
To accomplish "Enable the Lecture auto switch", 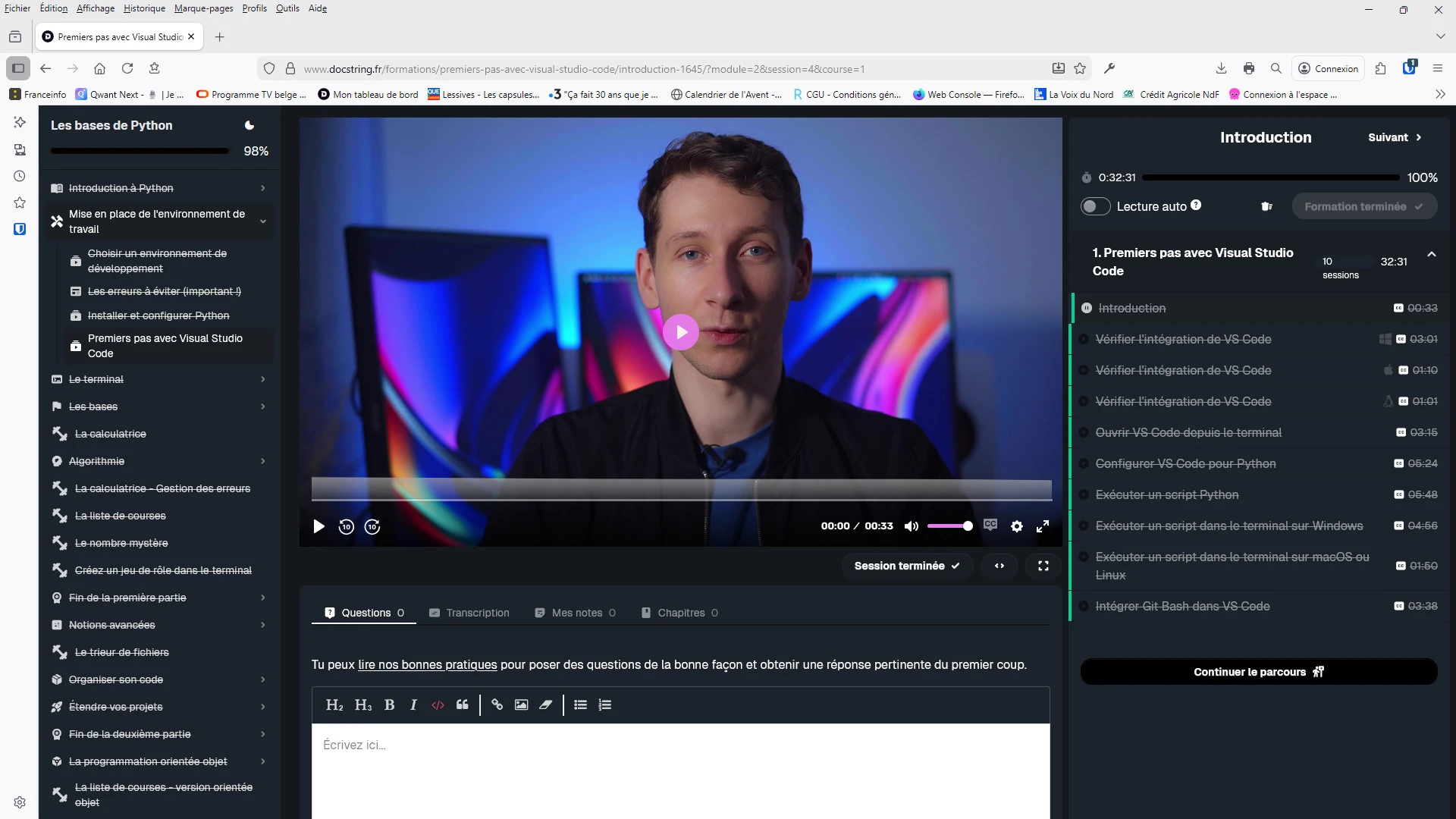I will 1095,206.
